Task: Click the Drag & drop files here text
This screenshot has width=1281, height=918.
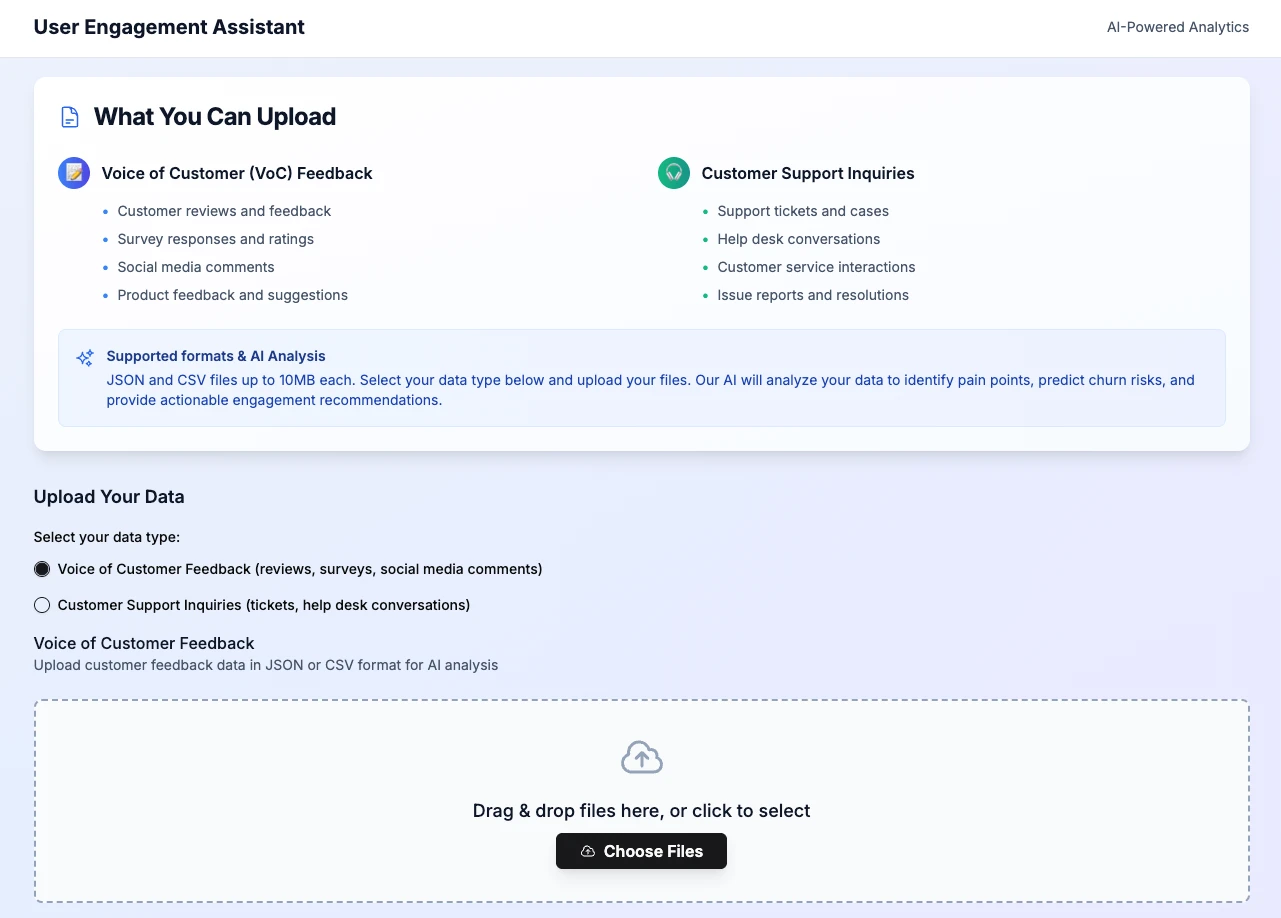Action: coord(641,811)
